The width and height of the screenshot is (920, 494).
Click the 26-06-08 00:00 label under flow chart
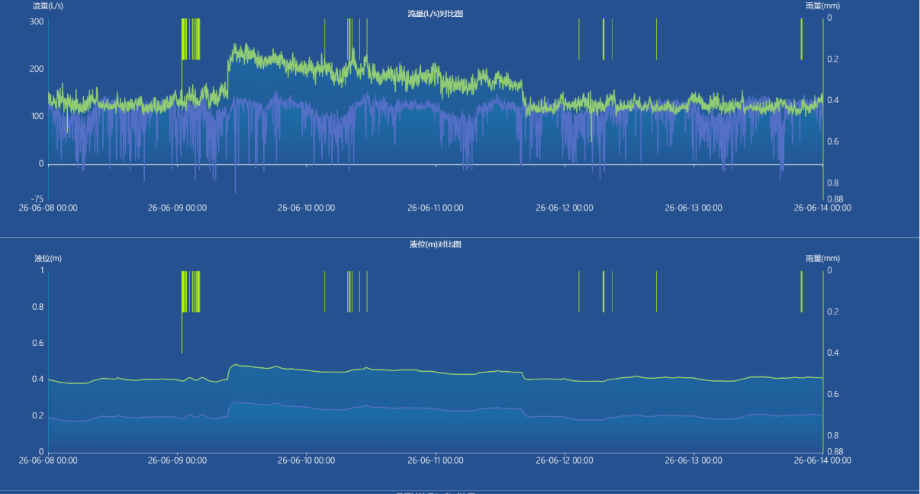[x=48, y=208]
